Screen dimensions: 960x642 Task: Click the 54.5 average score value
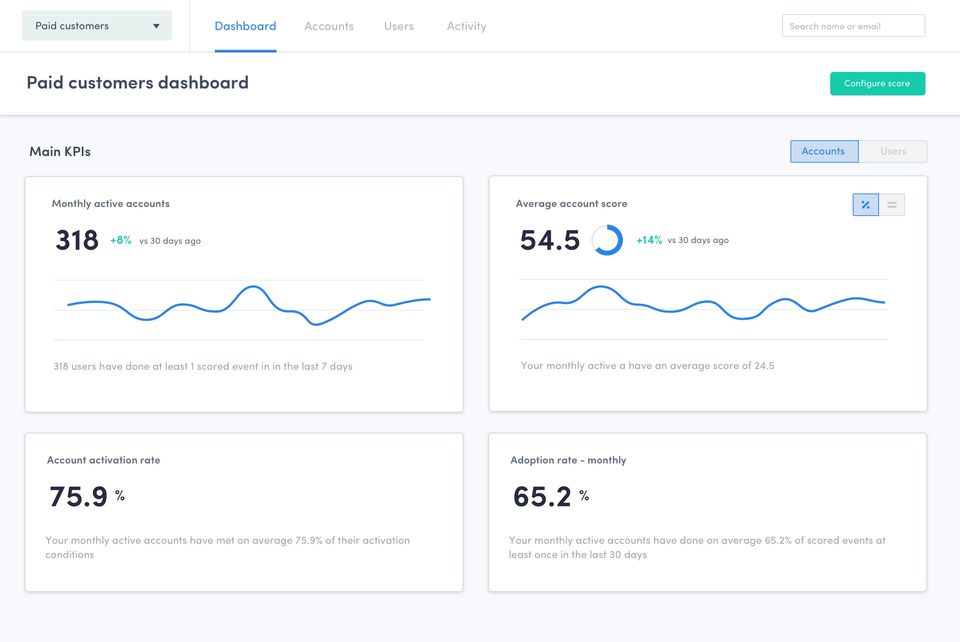[550, 240]
